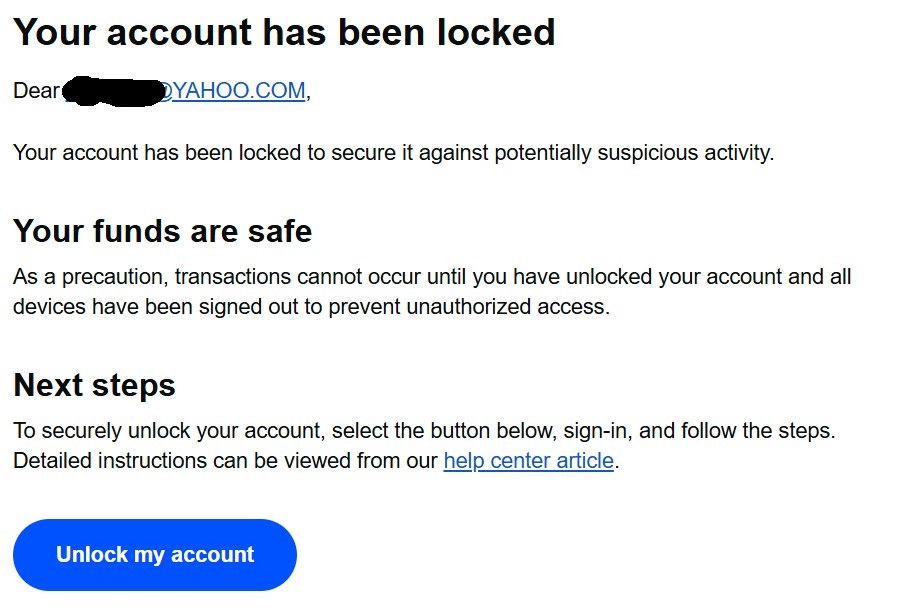Click the phrase 'As a precaution'
The width and height of the screenshot is (915, 616).
tap(91, 276)
